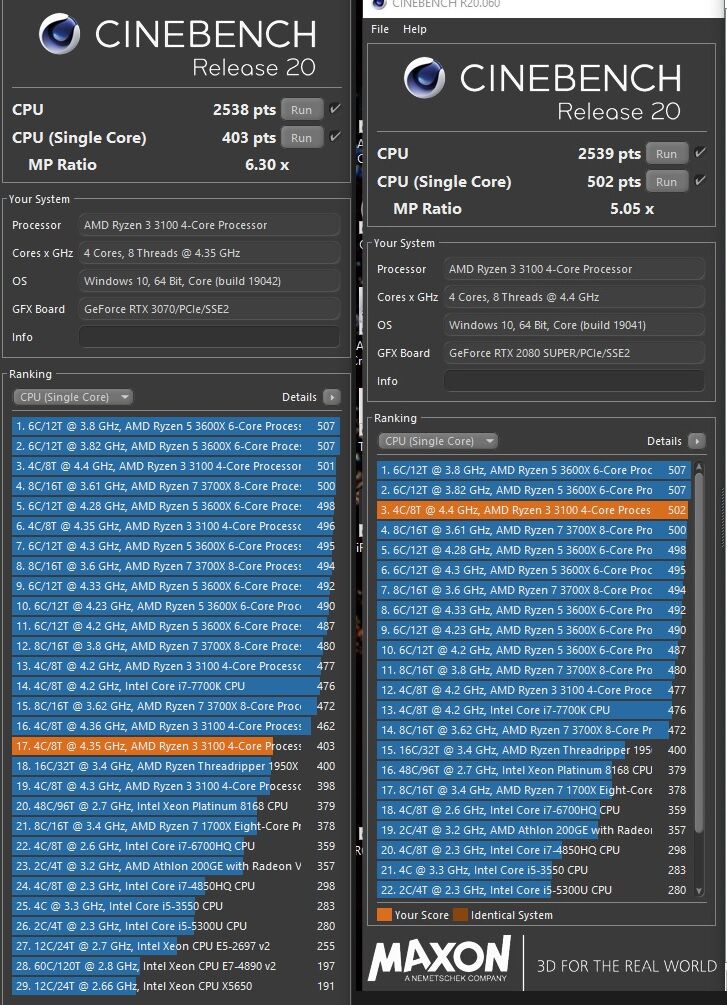727x1005 pixels.
Task: Click Processor field in left window's Your System
Action: click(x=209, y=225)
